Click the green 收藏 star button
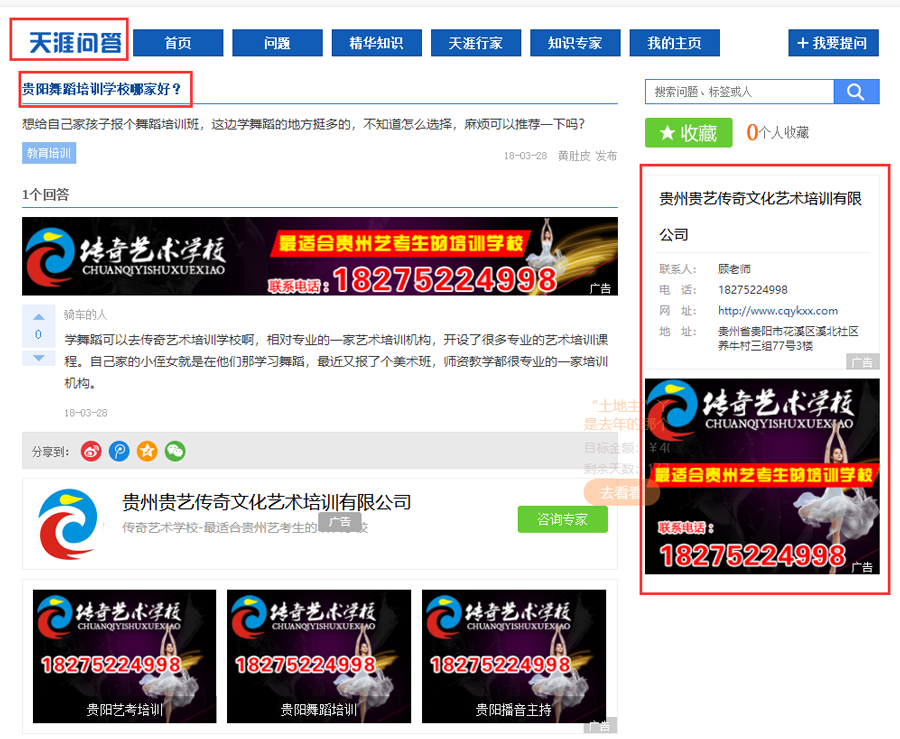 click(x=689, y=133)
